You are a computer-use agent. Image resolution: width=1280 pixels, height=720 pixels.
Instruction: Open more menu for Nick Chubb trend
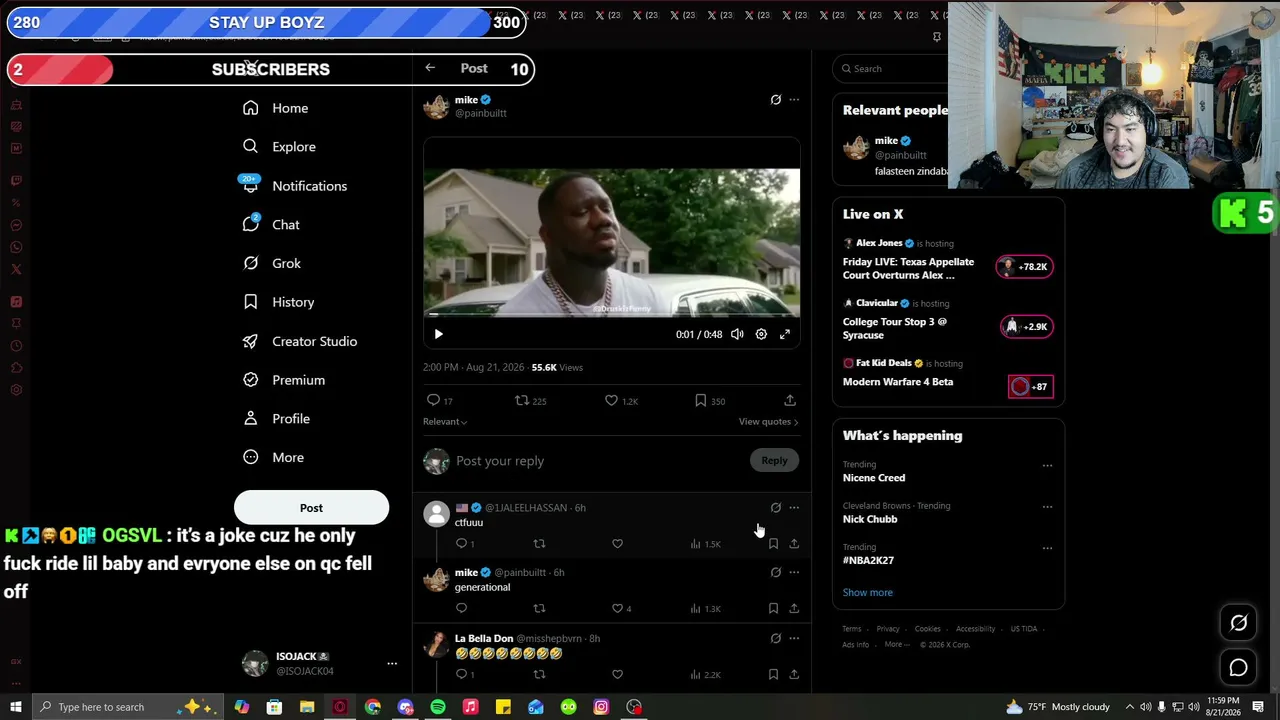pos(1047,506)
